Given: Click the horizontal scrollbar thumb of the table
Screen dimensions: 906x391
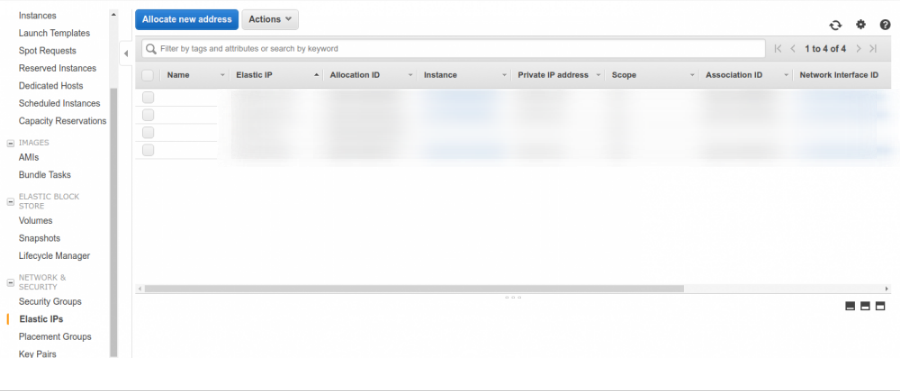Looking at the screenshot, I should [414, 288].
